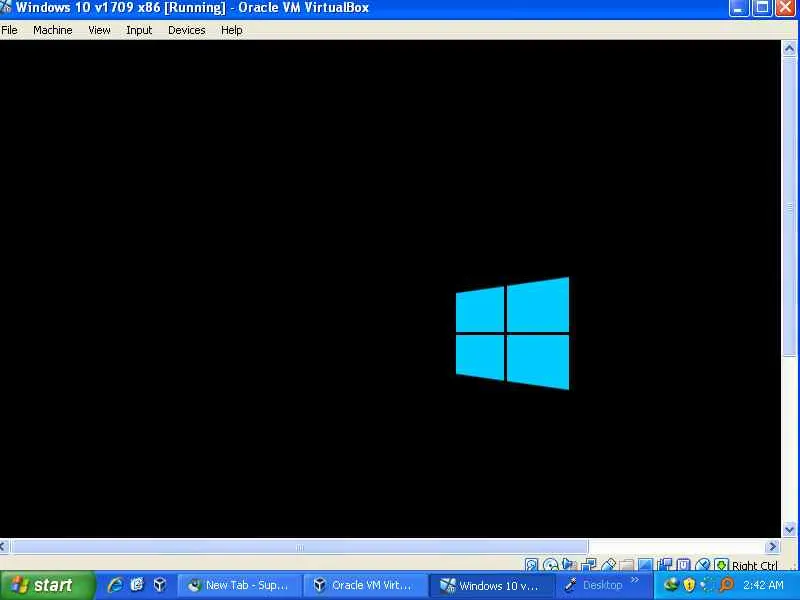The width and height of the screenshot is (800, 600).
Task: Close the VirtualBox VM window
Action: tap(786, 8)
